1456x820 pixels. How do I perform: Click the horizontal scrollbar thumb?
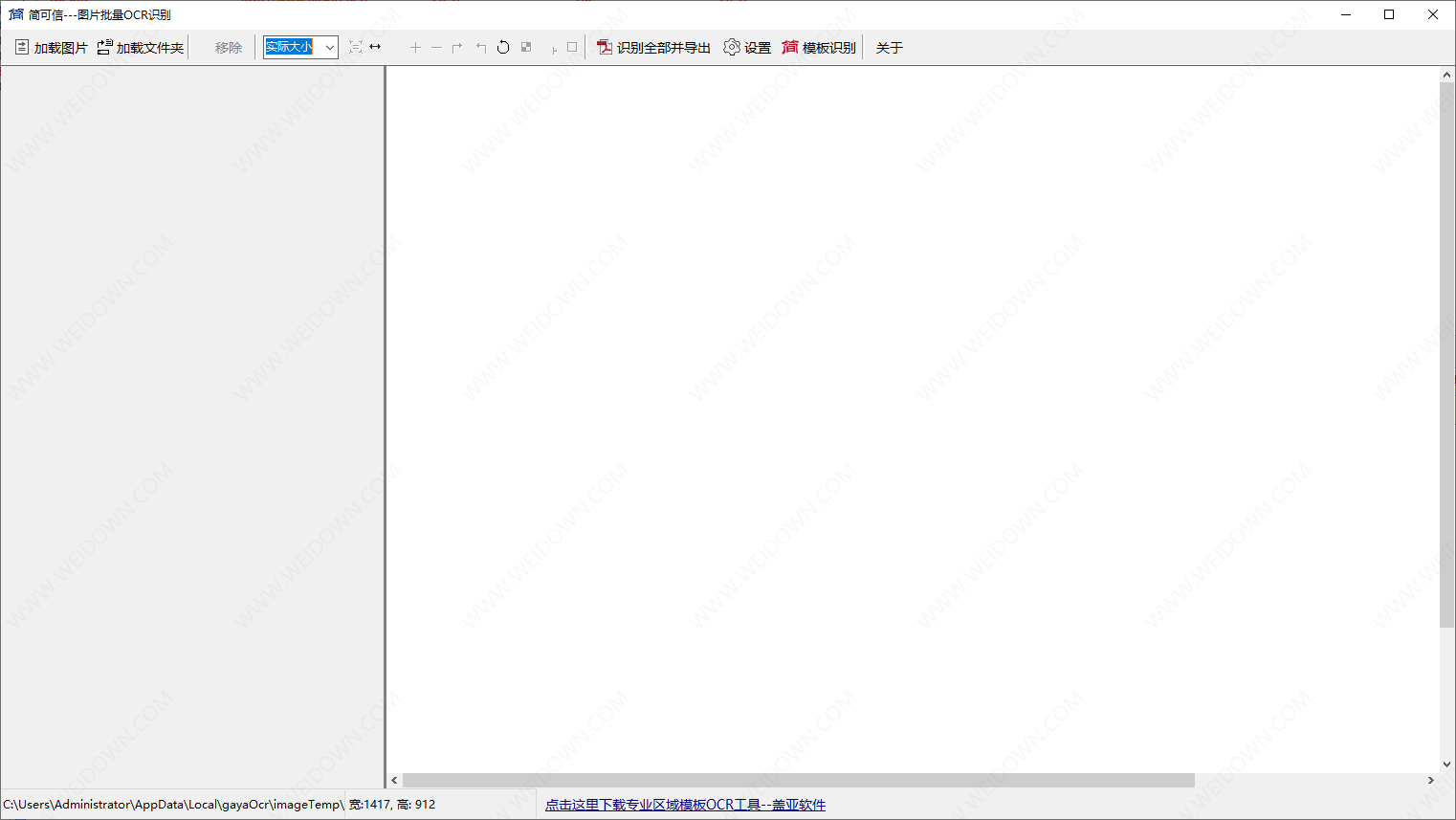coord(798,780)
